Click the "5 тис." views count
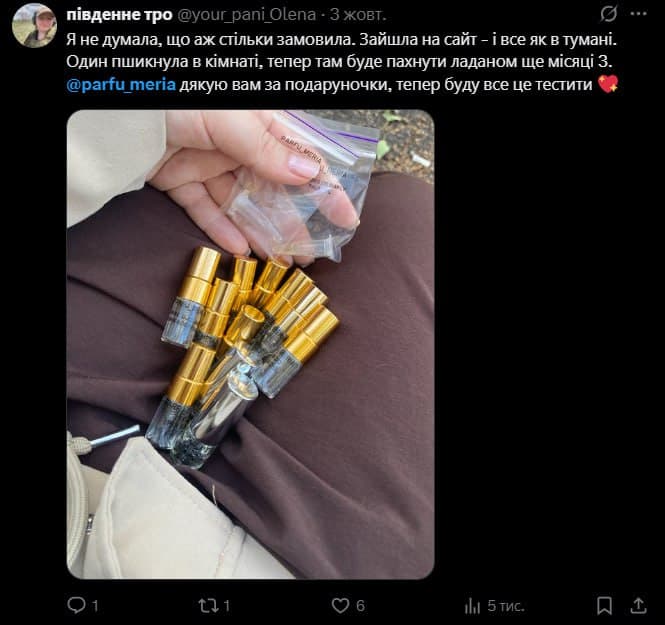 coord(505,605)
